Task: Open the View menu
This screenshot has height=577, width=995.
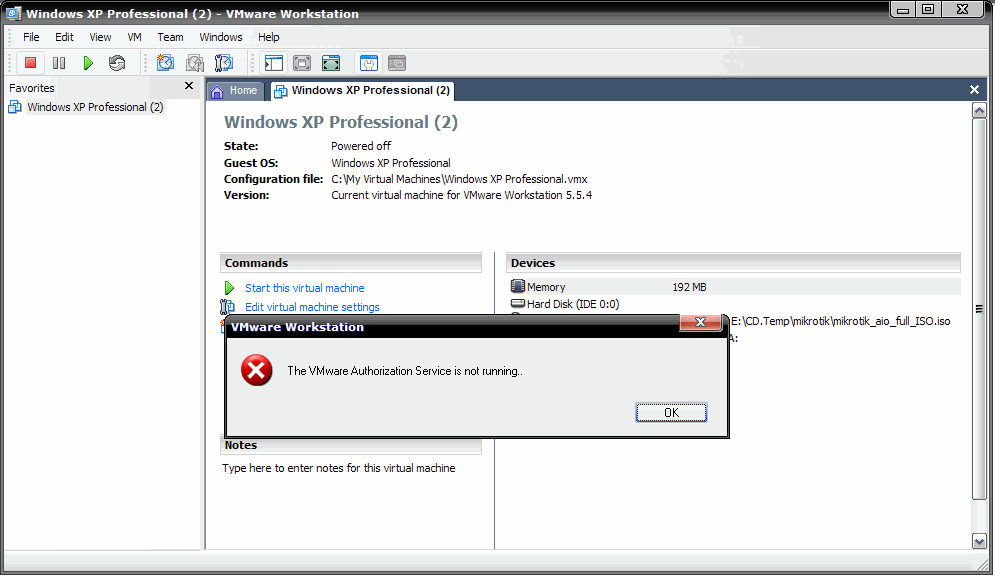Action: tap(100, 37)
